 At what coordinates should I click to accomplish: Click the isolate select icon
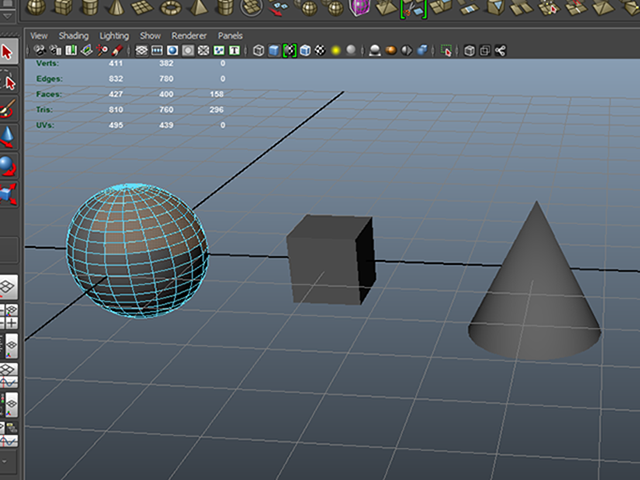click(x=446, y=51)
